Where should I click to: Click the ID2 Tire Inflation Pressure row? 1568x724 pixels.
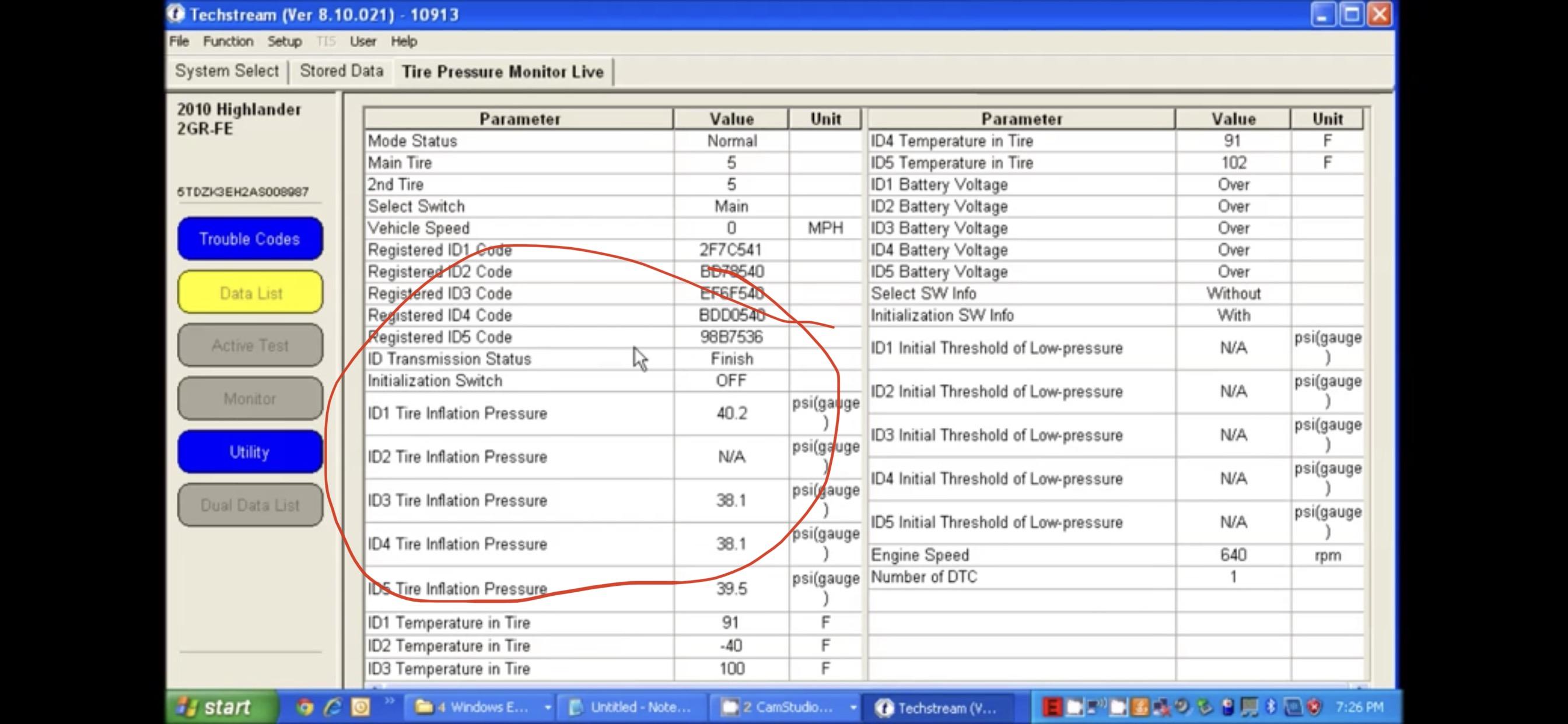click(613, 457)
